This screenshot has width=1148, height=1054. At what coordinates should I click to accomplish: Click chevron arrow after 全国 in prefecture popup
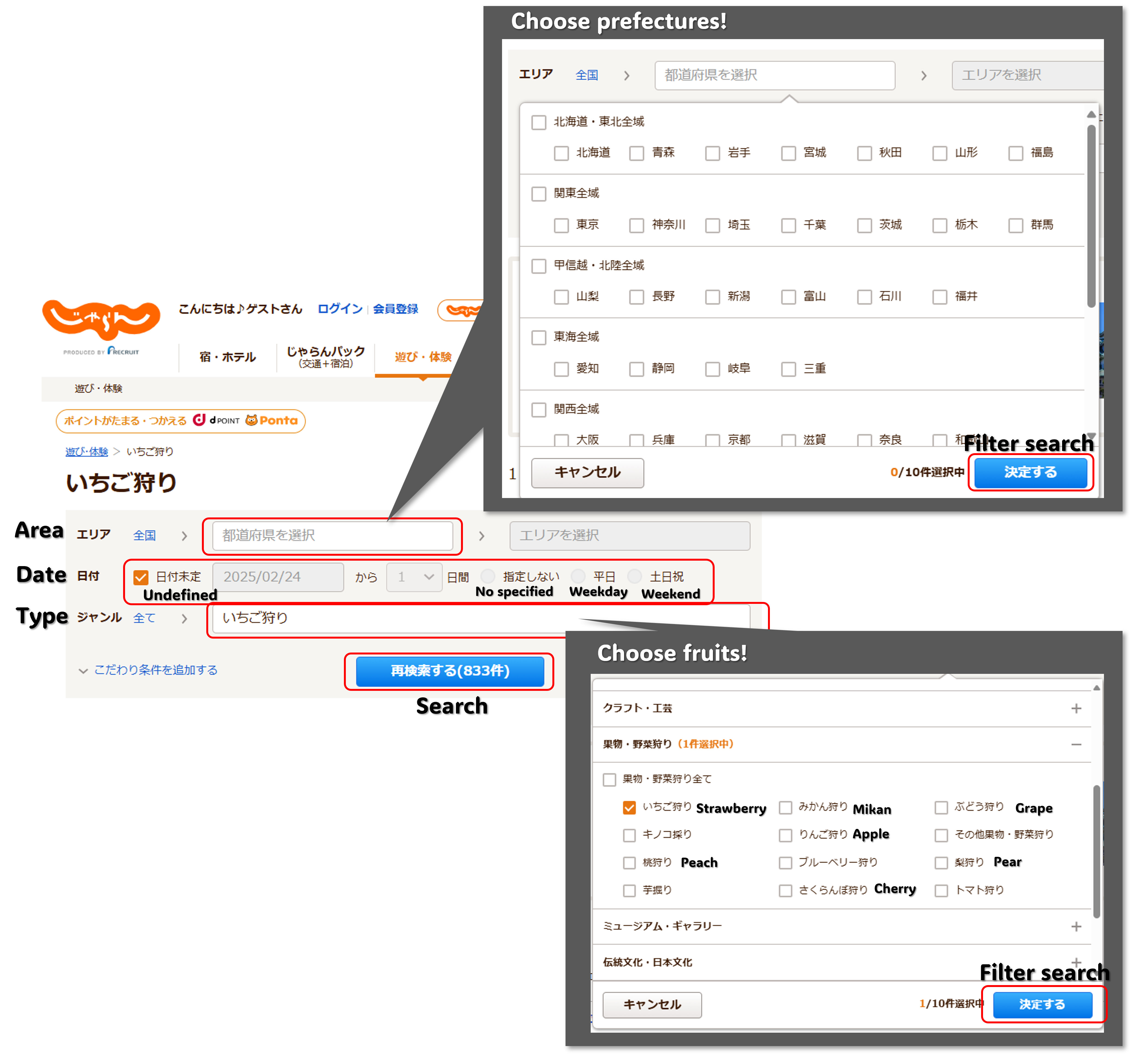point(627,75)
